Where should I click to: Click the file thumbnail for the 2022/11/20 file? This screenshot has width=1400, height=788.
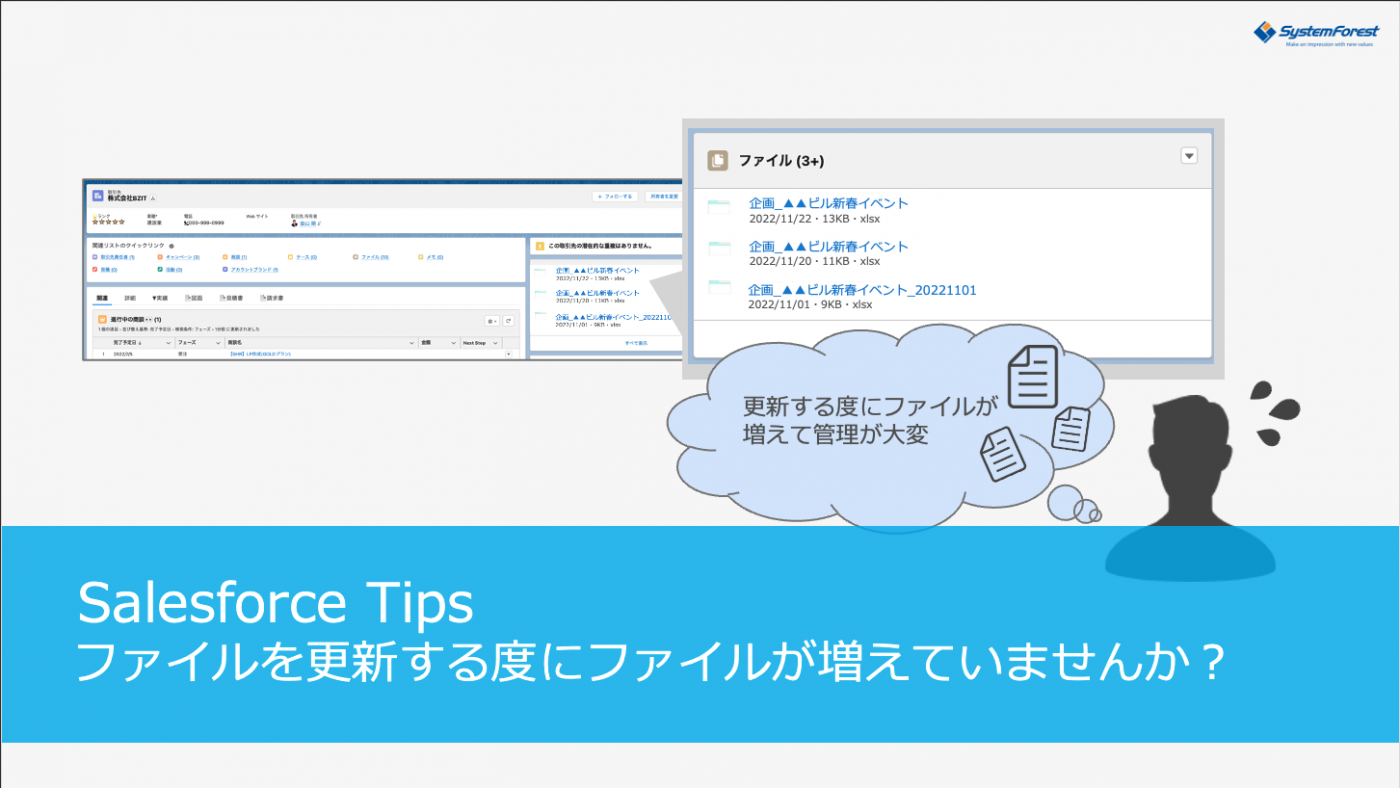(x=720, y=248)
